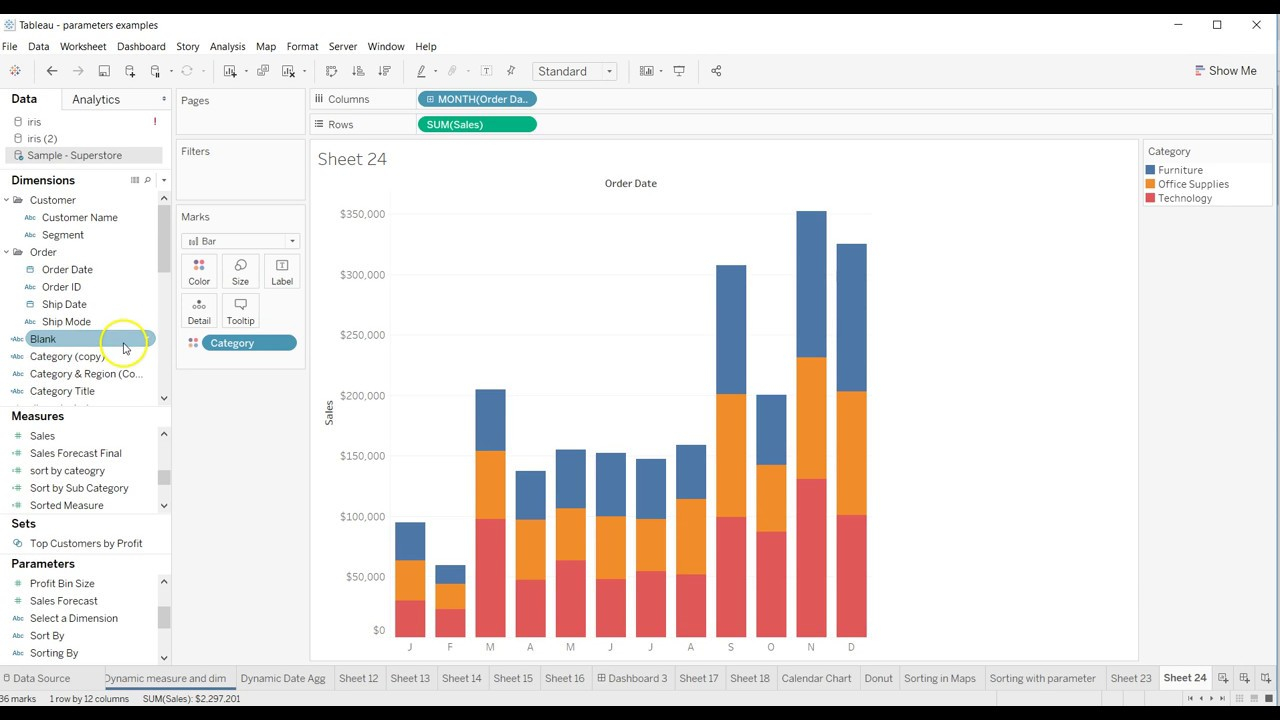The height and width of the screenshot is (720, 1280).
Task: Open the Size card in Marks
Action: 240,271
